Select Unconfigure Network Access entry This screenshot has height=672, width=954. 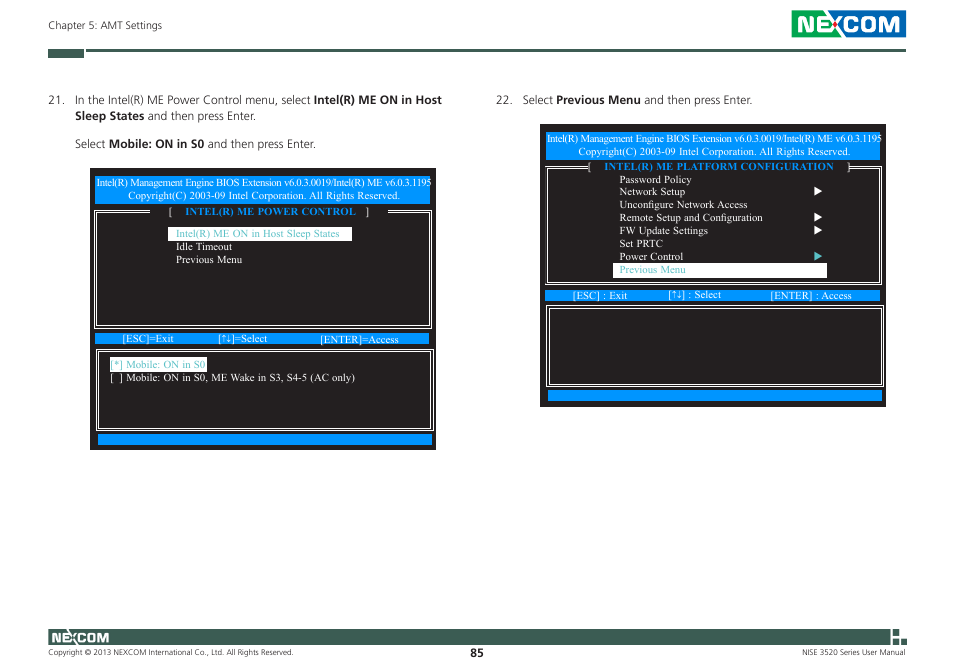click(683, 205)
